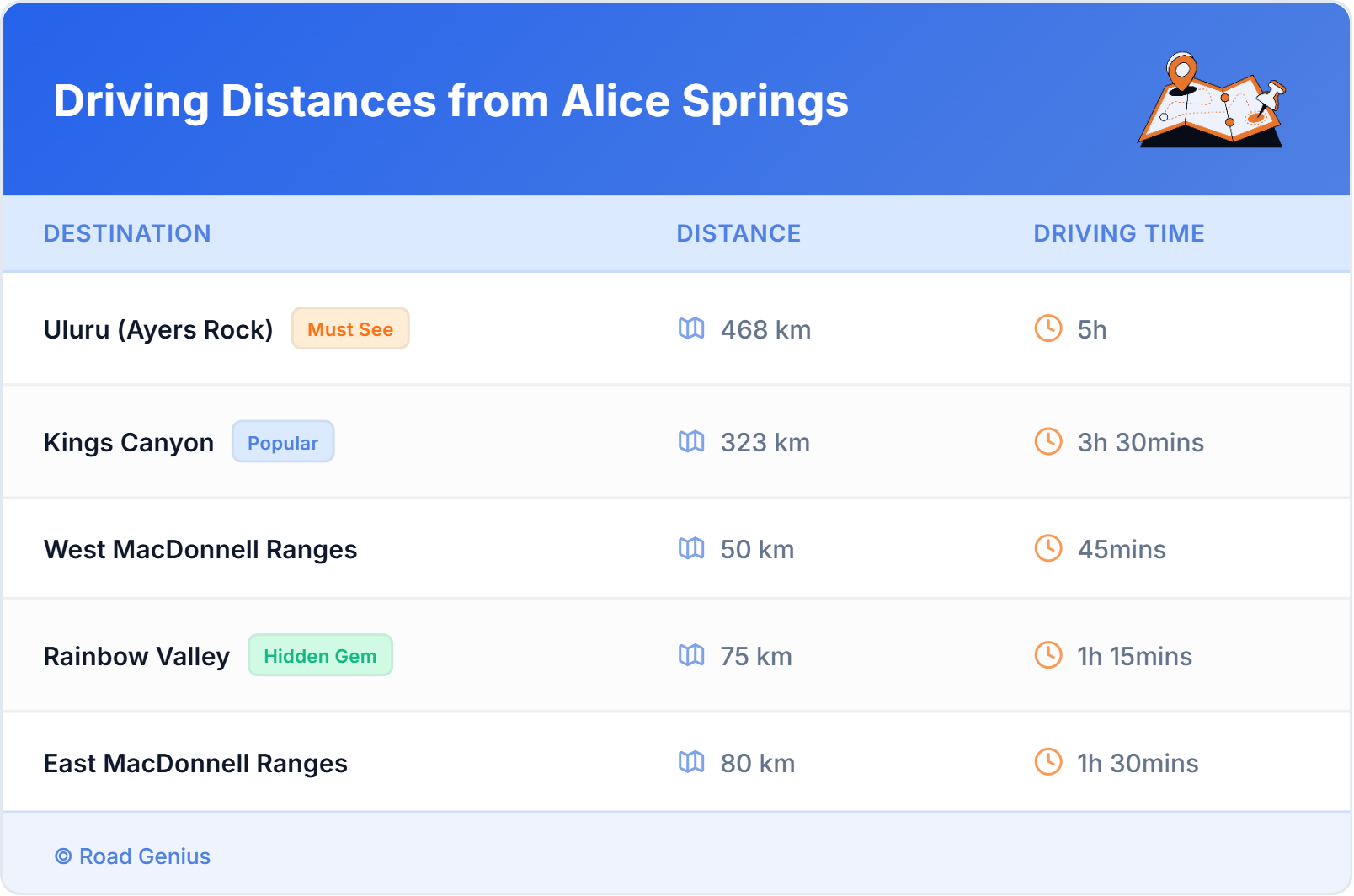This screenshot has height=896, width=1354.
Task: Click the map icon beside 75 km
Action: coord(691,655)
